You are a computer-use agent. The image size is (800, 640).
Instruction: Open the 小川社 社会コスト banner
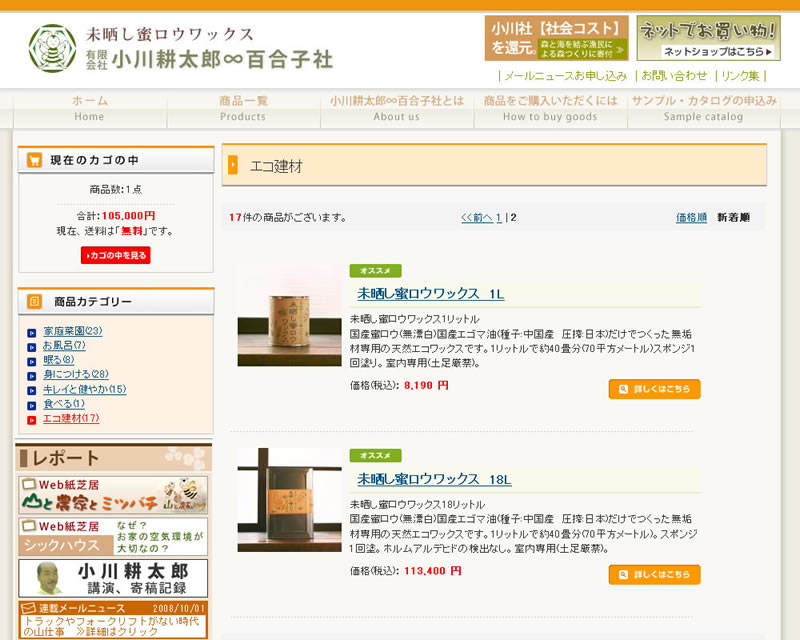557,38
